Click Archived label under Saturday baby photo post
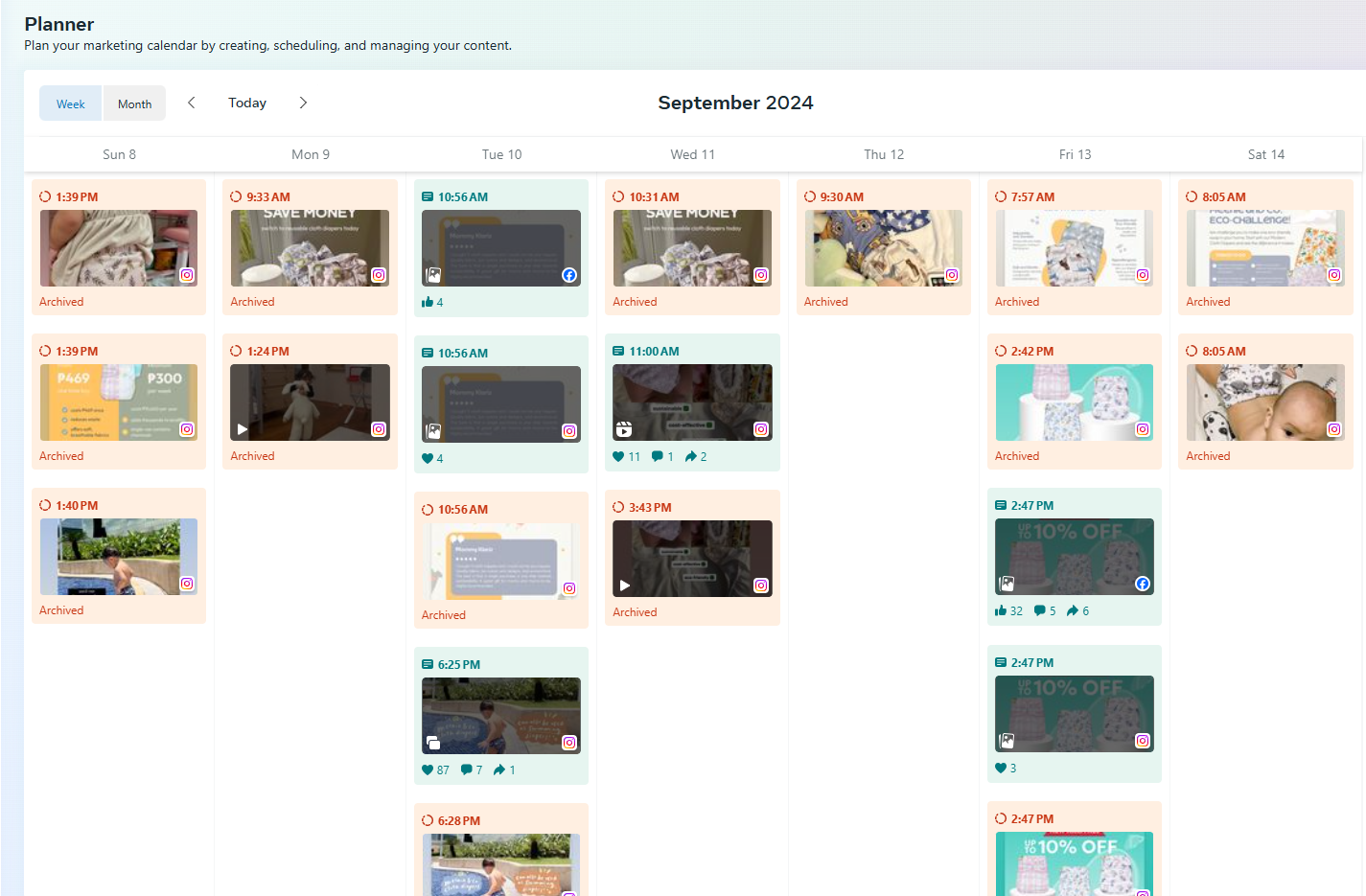 [1208, 456]
